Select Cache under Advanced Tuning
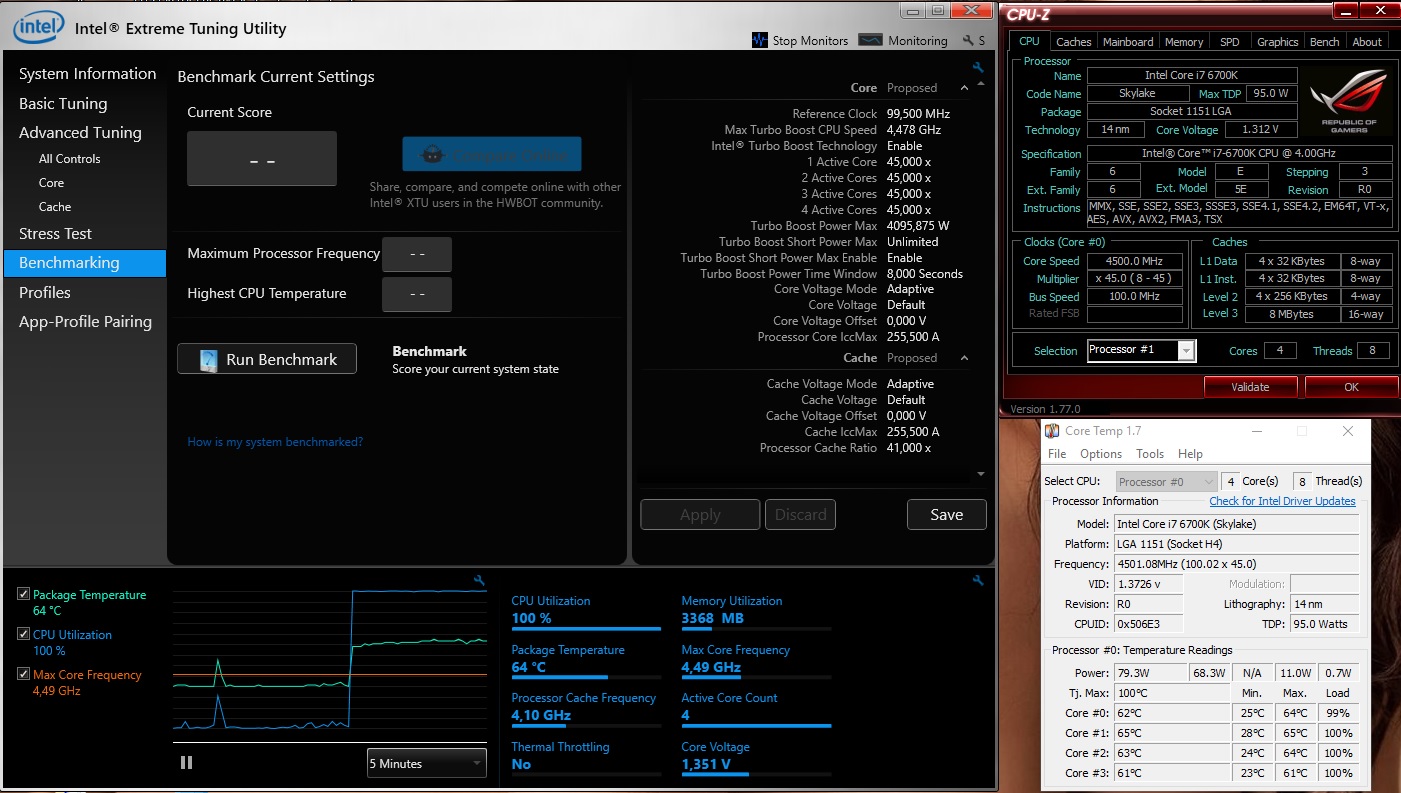Image resolution: width=1401 pixels, height=793 pixels. point(55,207)
